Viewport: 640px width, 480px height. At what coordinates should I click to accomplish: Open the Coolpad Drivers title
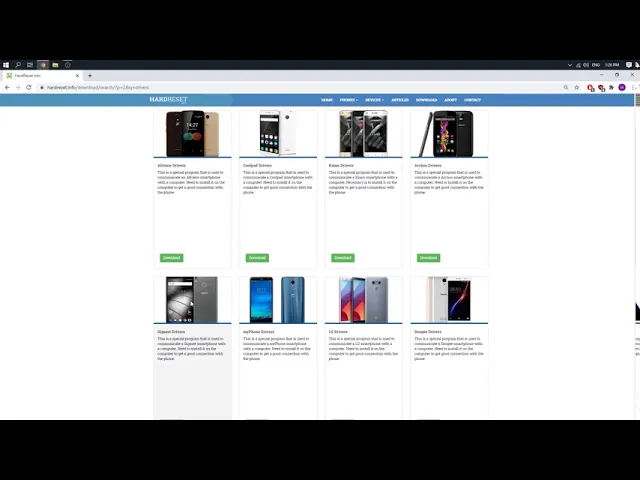[x=257, y=166]
